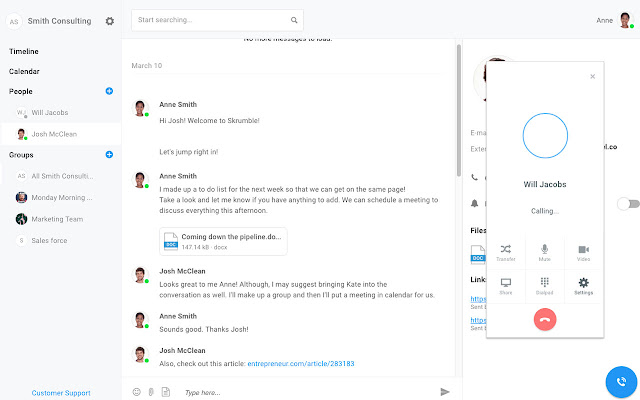The height and width of the screenshot is (400, 640).
Task: Add a new person with plus icon
Action: (109, 92)
